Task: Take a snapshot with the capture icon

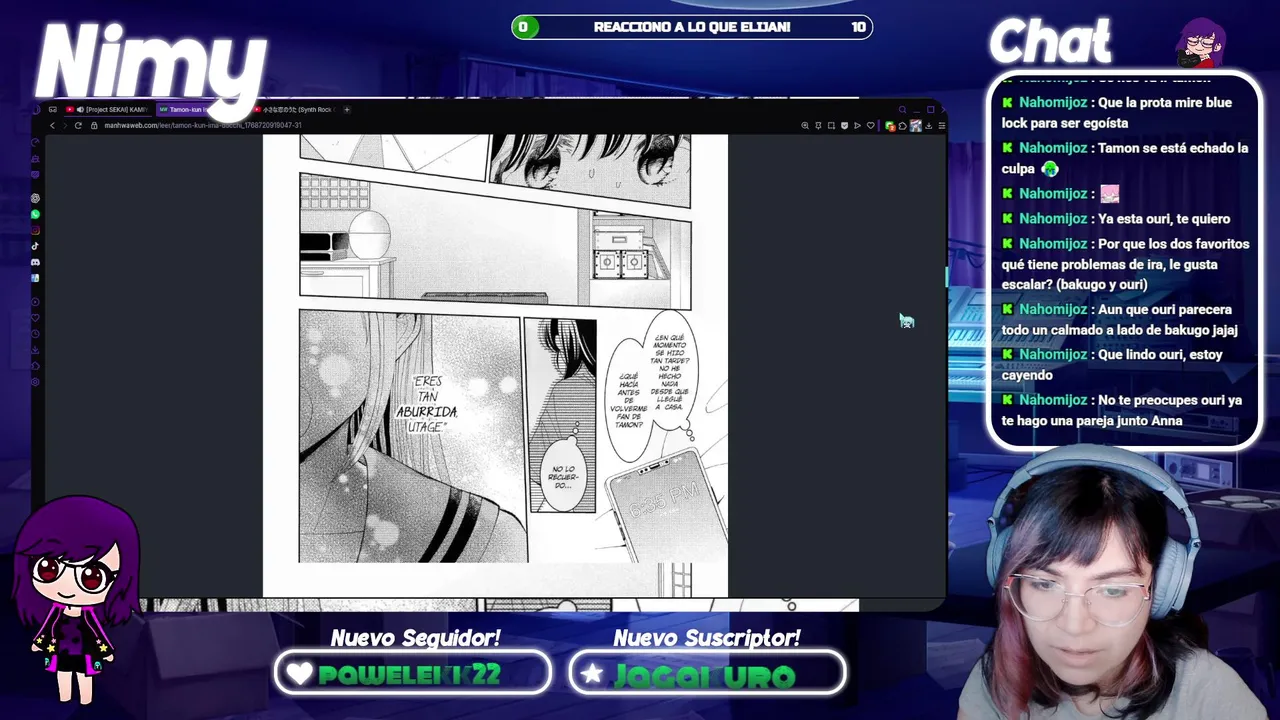Action: pos(831,126)
